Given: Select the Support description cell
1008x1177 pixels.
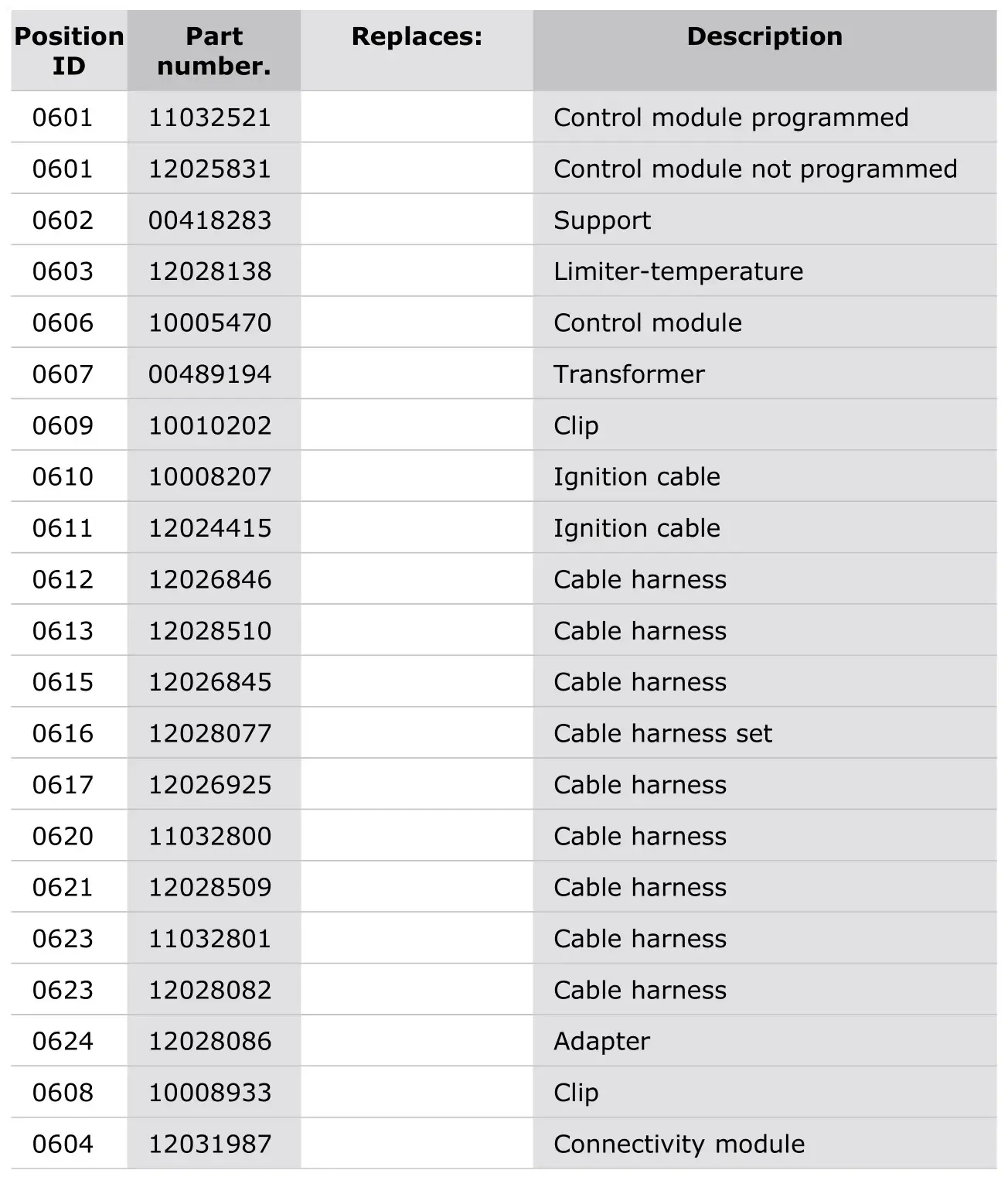Looking at the screenshot, I should (x=601, y=220).
